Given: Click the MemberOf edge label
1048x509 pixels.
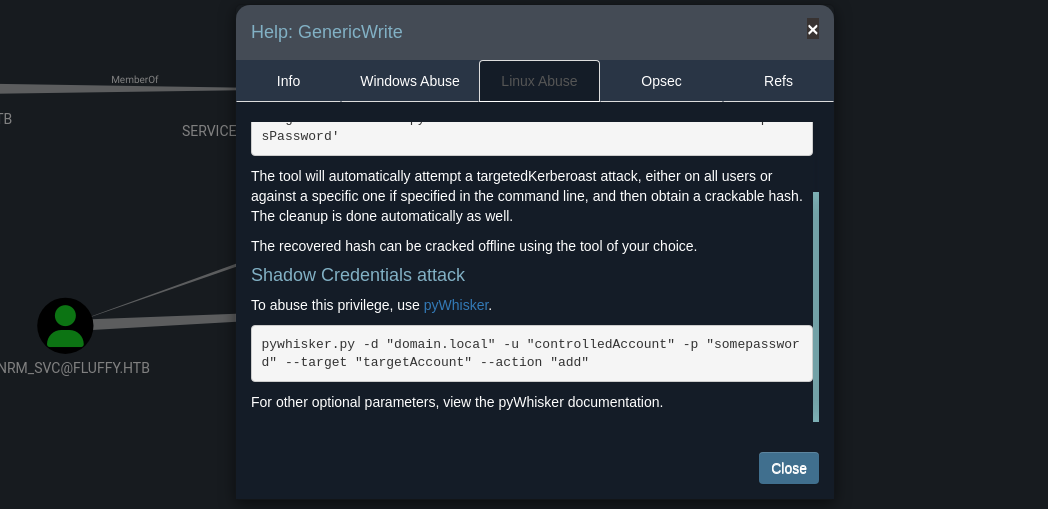Looking at the screenshot, I should 134,79.
